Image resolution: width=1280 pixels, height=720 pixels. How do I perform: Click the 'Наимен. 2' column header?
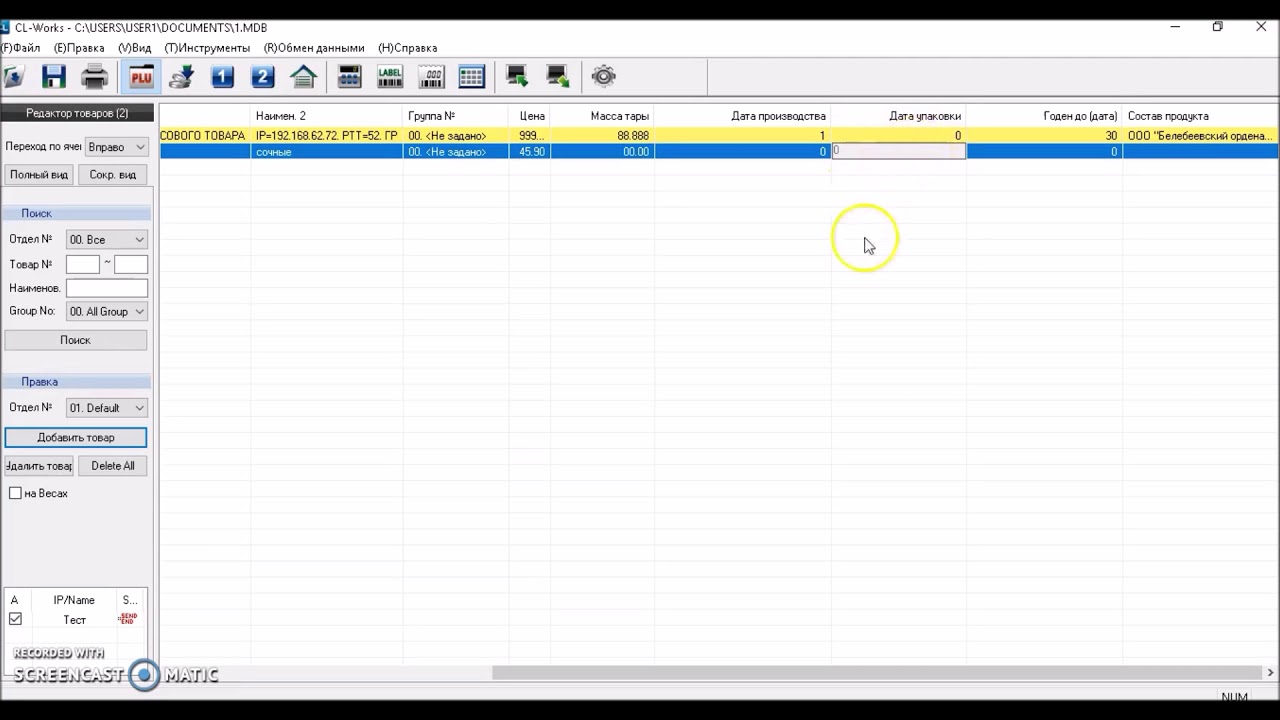[x=327, y=116]
